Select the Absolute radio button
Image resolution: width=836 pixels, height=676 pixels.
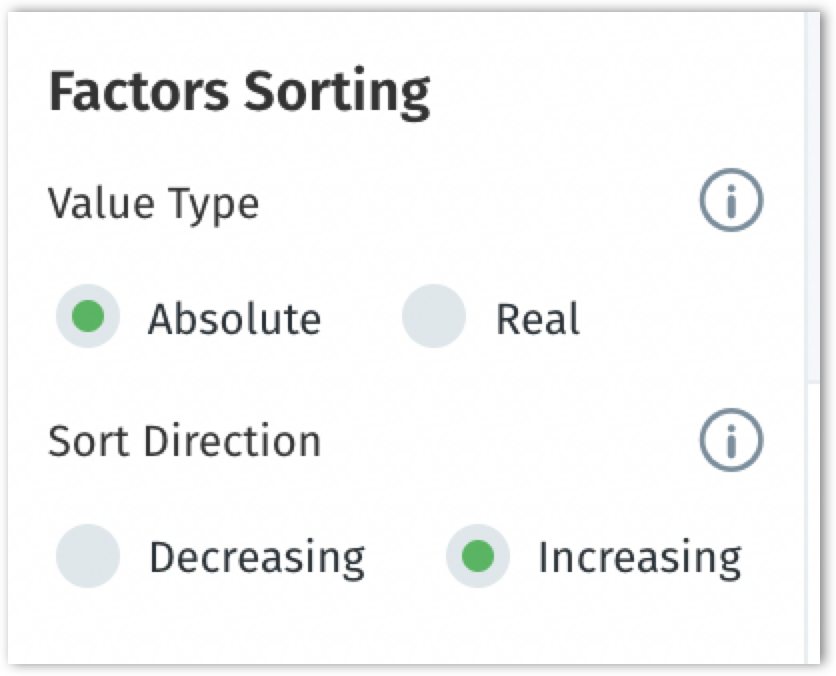click(x=88, y=317)
